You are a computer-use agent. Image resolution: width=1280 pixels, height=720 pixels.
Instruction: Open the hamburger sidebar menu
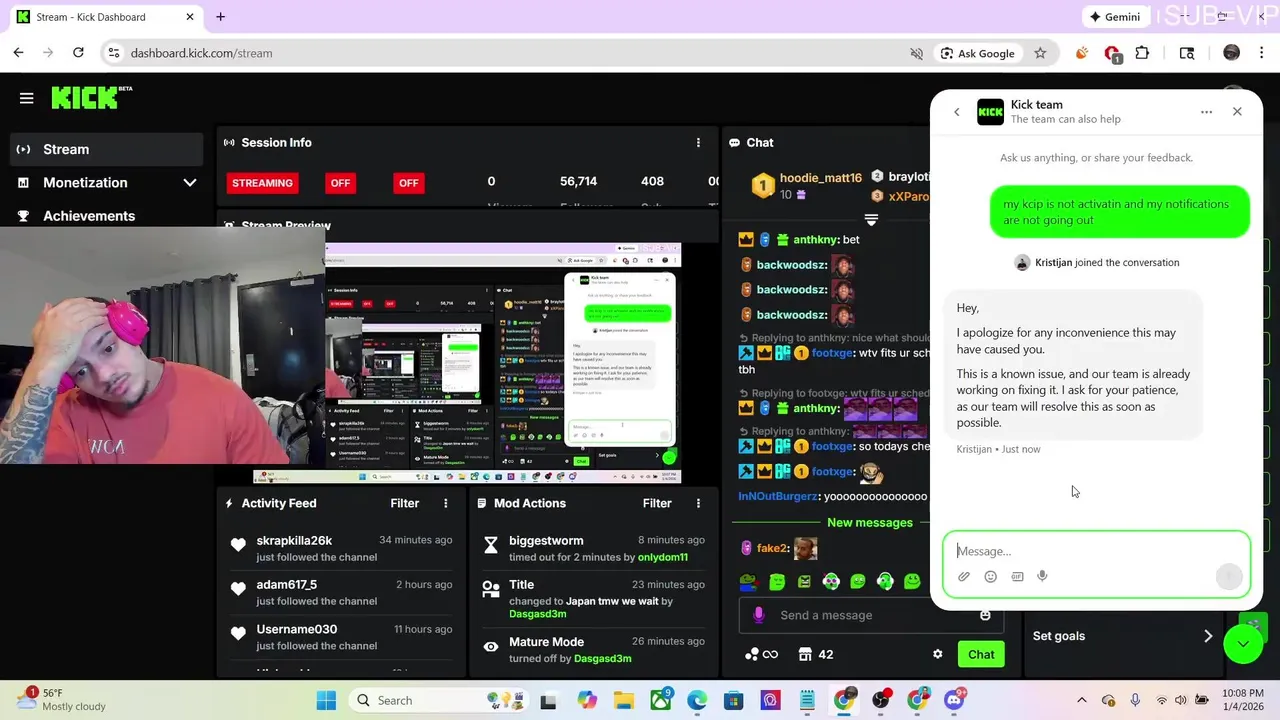tap(27, 98)
